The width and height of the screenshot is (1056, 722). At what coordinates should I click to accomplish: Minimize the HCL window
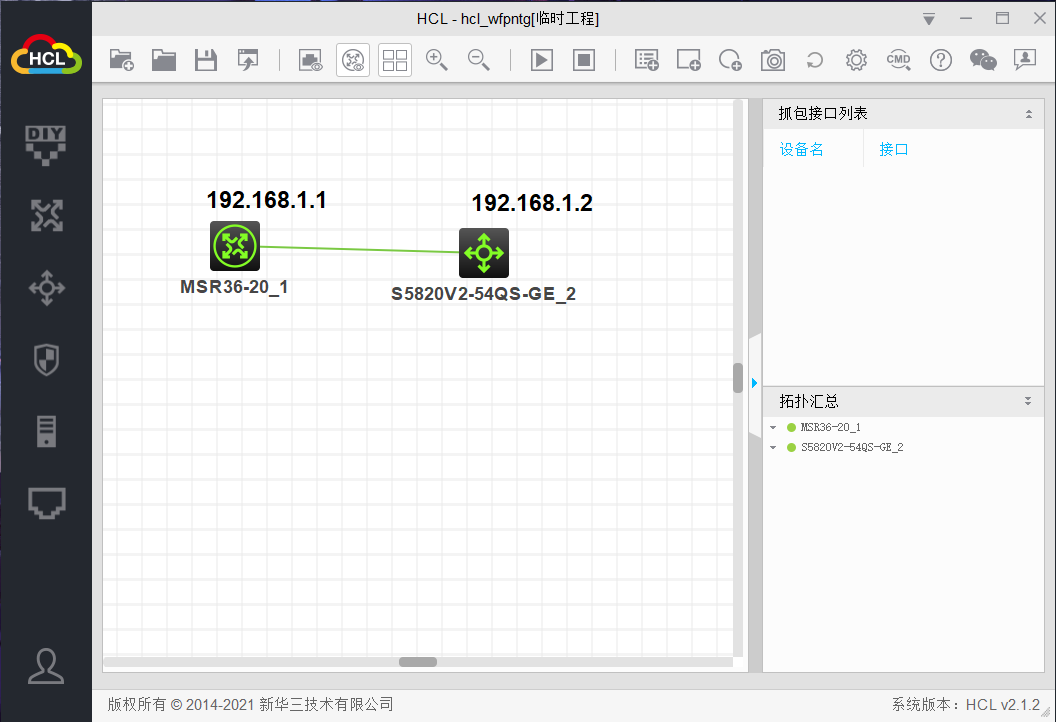click(x=966, y=19)
